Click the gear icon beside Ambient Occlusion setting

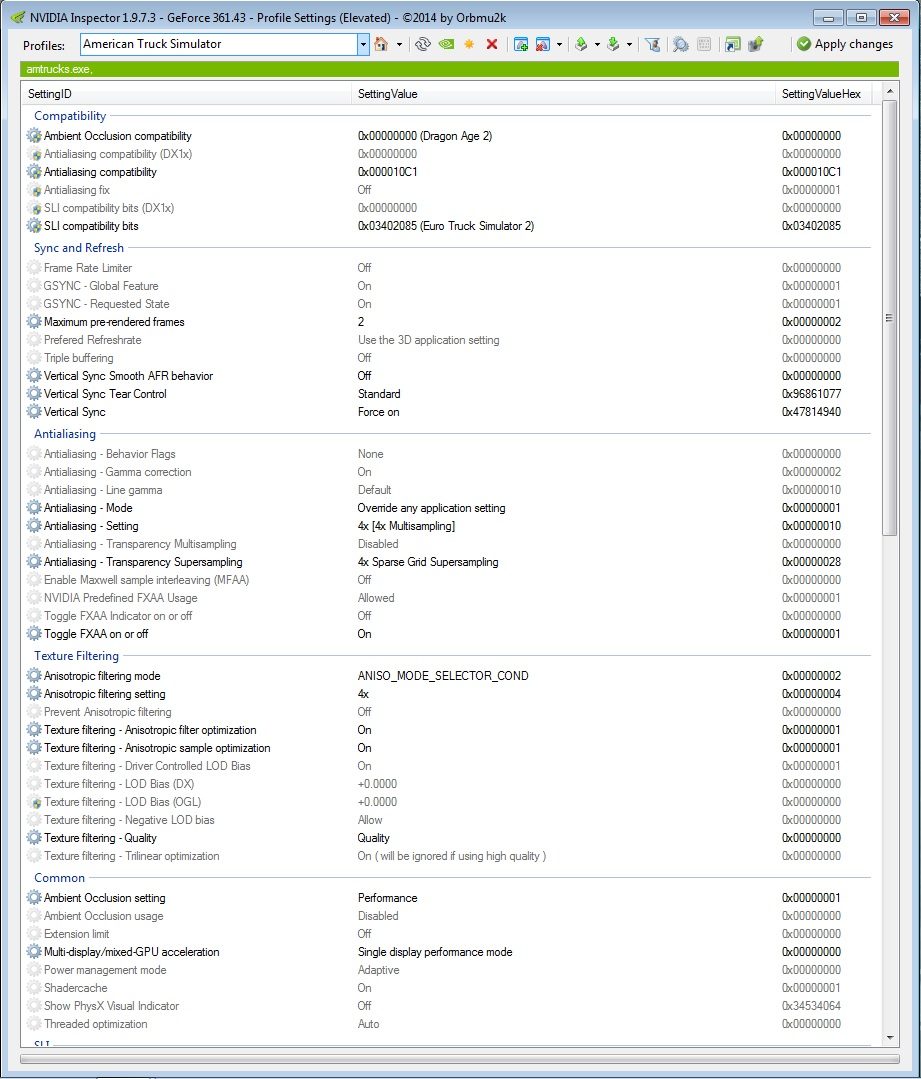tap(34, 898)
